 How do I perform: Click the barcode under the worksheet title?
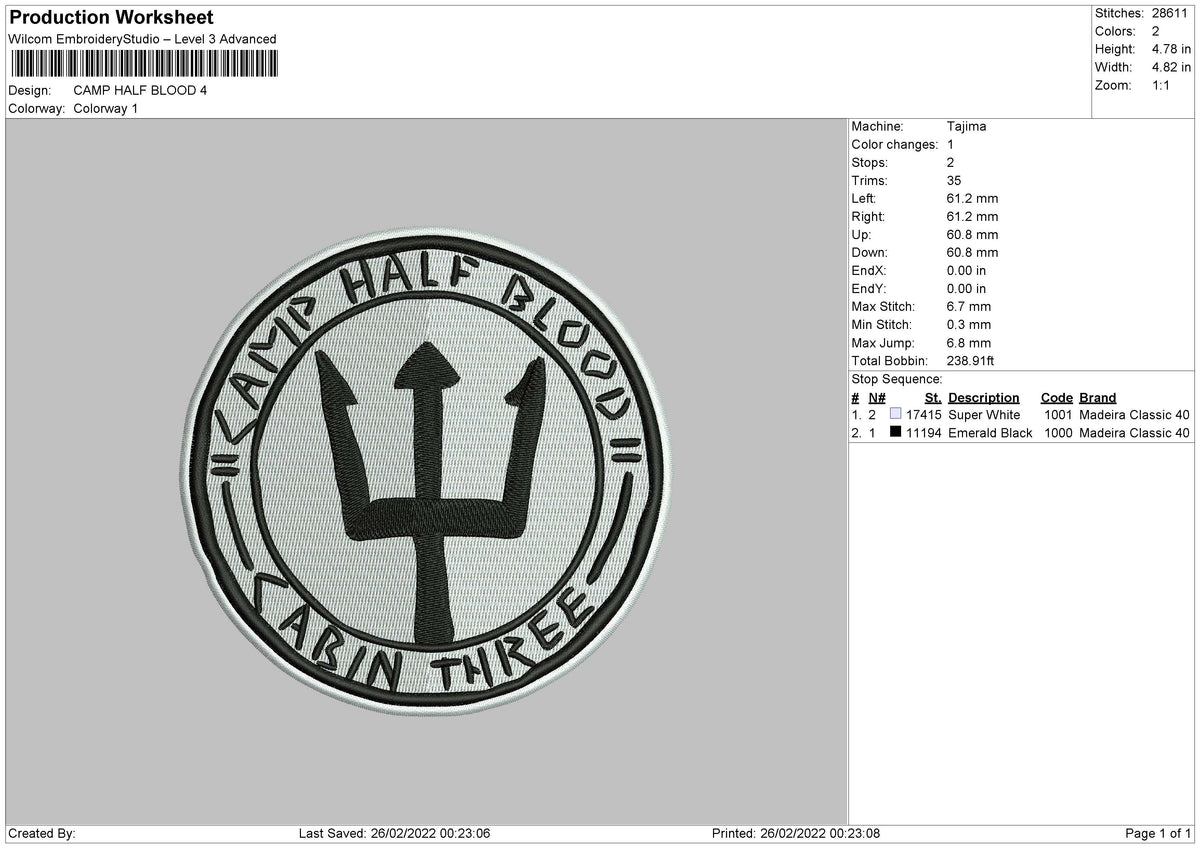pyautogui.click(x=145, y=64)
